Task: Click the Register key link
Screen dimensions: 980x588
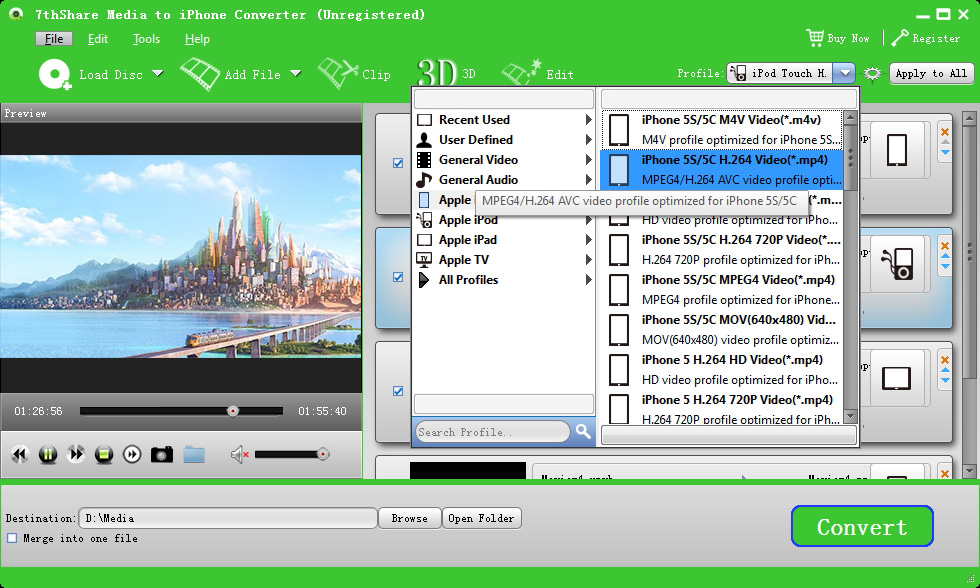Action: [x=926, y=38]
